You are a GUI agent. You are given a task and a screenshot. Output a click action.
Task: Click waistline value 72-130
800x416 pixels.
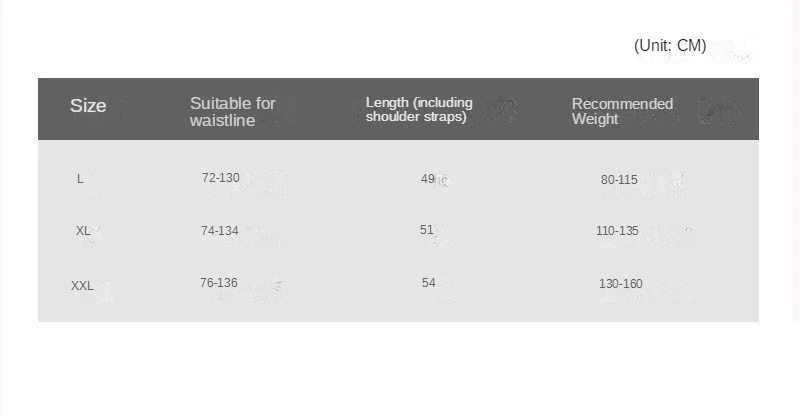[x=220, y=178]
